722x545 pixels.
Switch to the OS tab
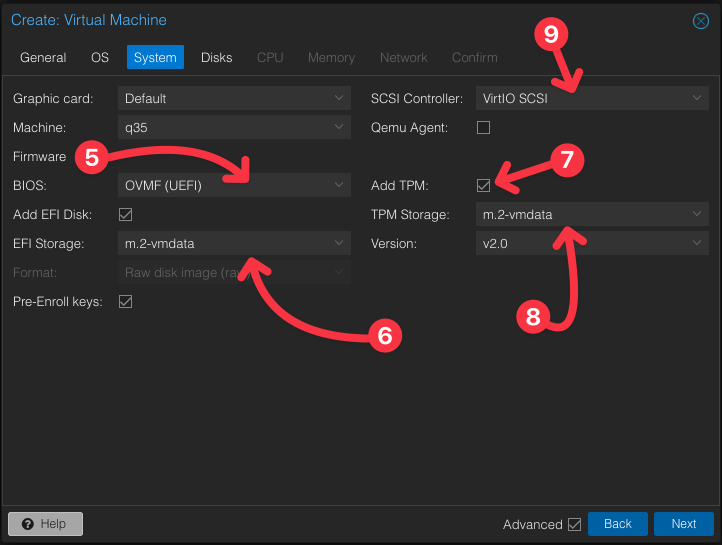tap(100, 57)
